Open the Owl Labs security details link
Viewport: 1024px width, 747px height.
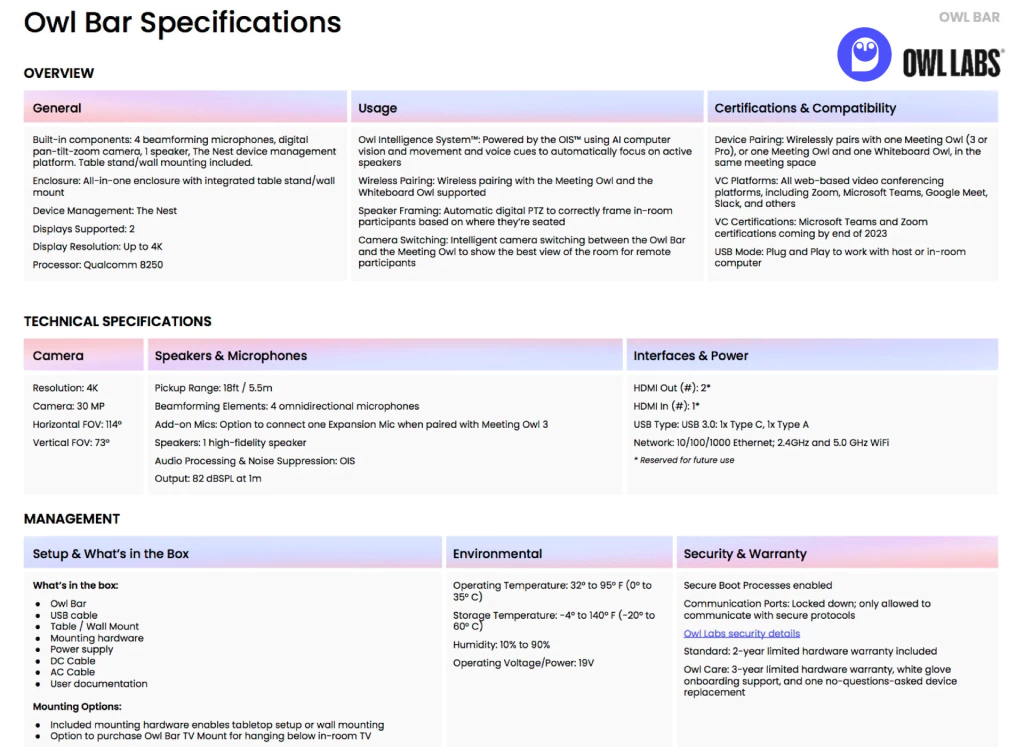pyautogui.click(x=741, y=633)
